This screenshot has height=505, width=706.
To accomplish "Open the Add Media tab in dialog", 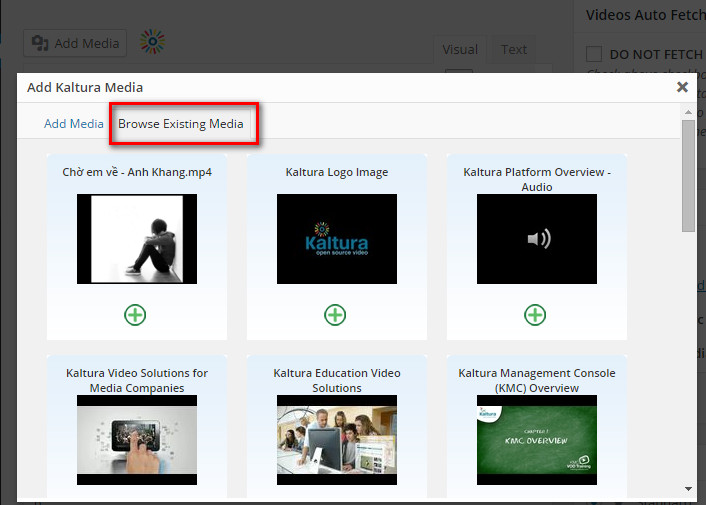I will pyautogui.click(x=73, y=124).
